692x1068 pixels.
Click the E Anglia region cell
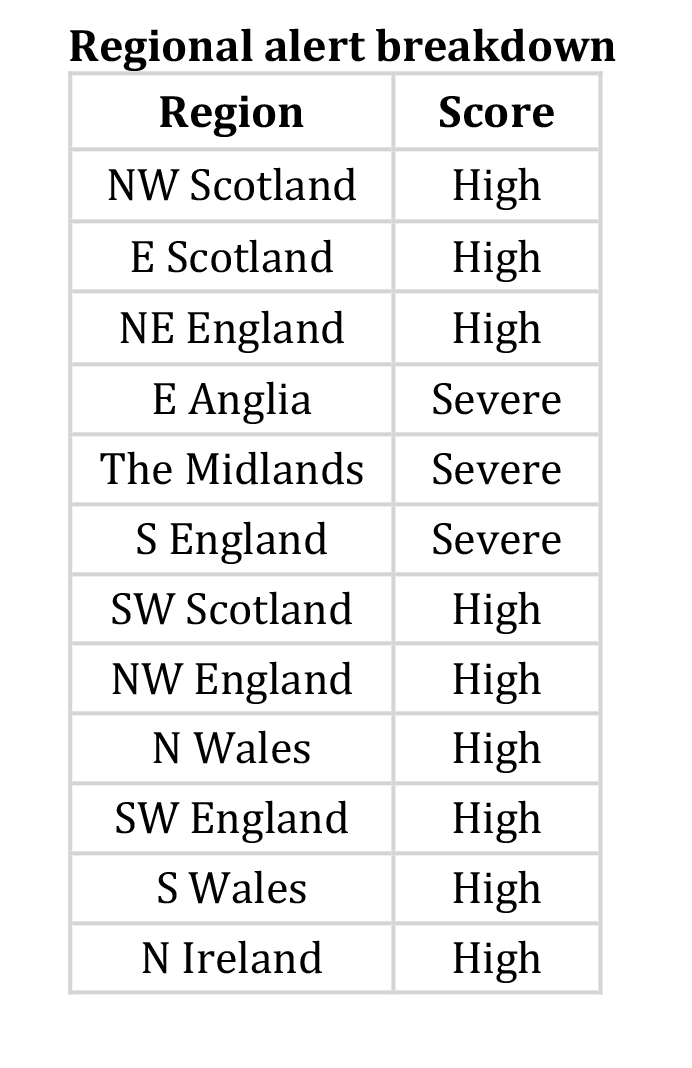[232, 399]
